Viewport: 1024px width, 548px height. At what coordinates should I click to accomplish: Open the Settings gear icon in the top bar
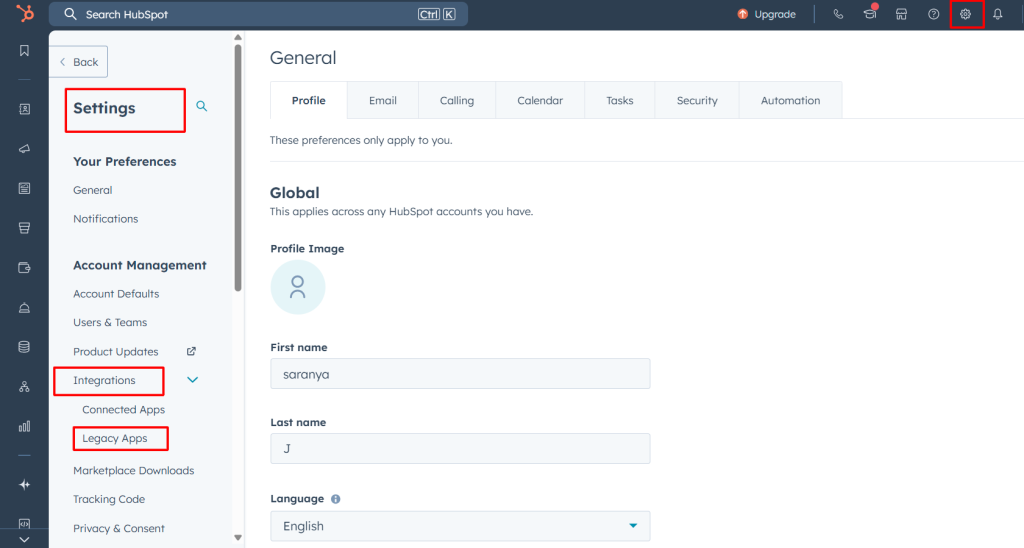(965, 14)
